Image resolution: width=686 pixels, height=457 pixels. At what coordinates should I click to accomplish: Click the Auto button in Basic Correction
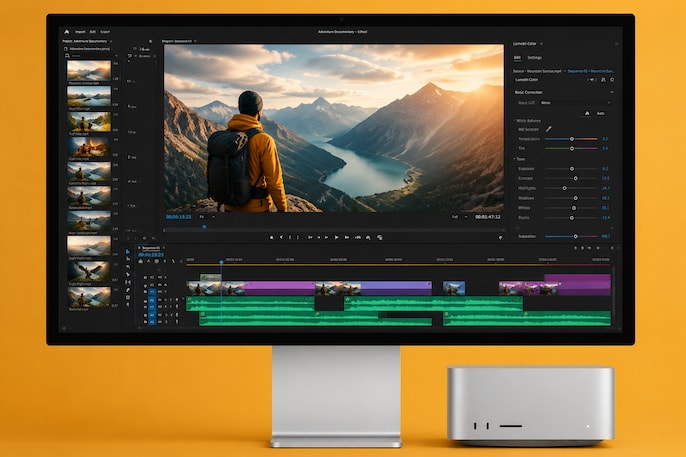coord(601,113)
